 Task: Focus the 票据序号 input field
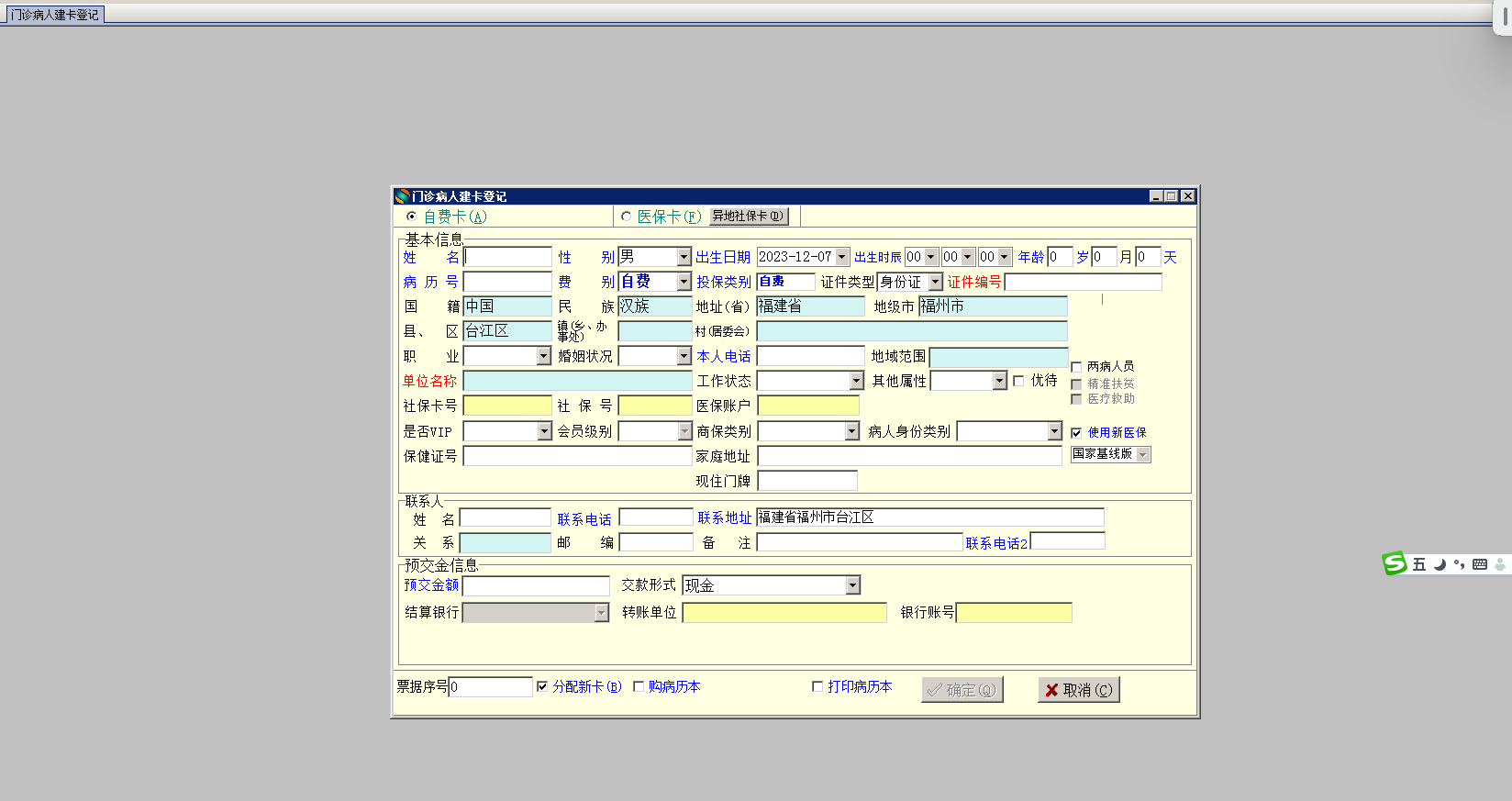click(x=491, y=686)
